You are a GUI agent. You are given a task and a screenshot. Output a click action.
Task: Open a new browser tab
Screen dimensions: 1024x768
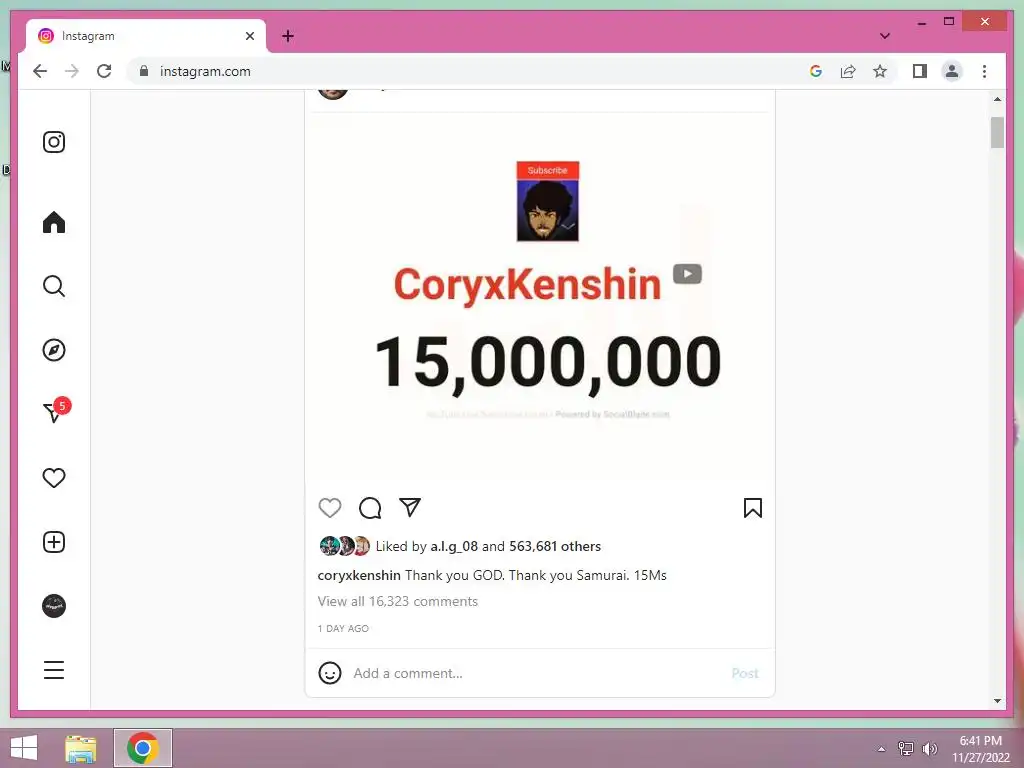pyautogui.click(x=288, y=36)
